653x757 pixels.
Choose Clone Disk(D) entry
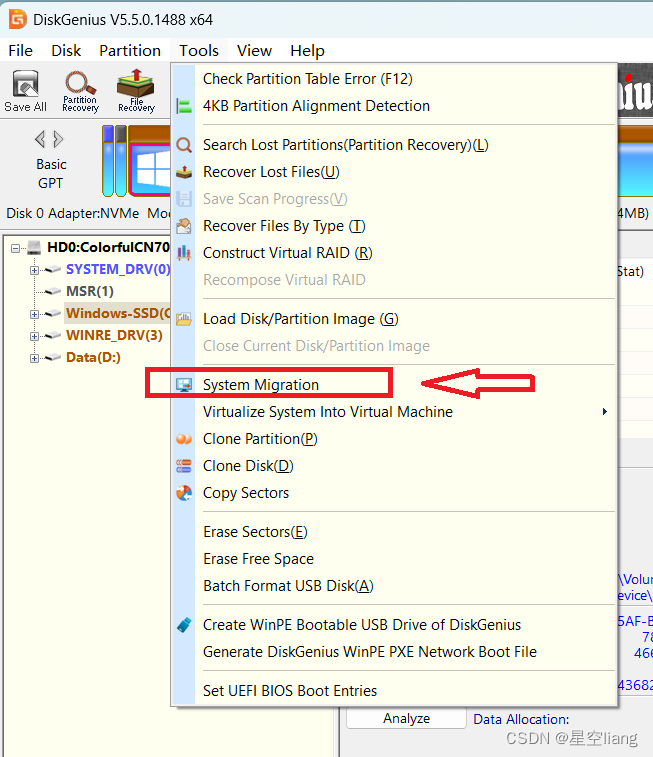[x=394, y=466]
